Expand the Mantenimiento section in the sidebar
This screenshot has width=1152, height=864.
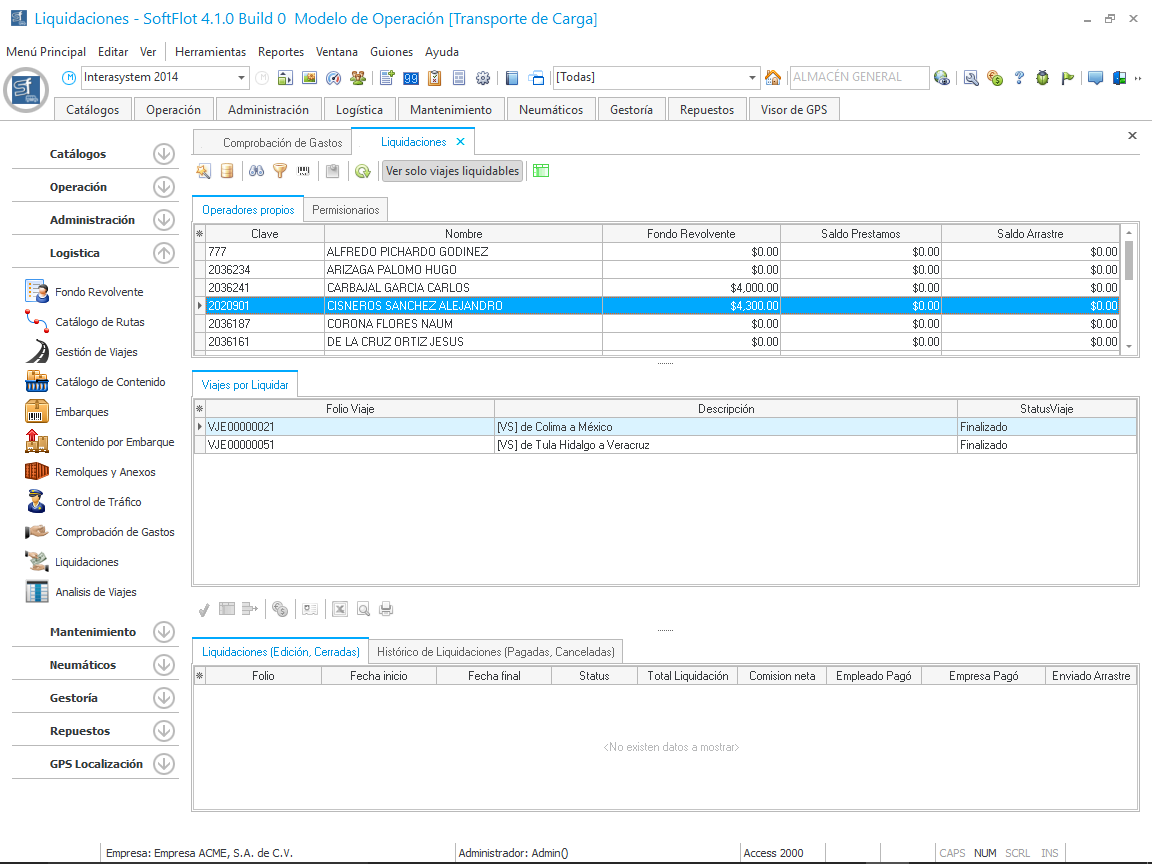pos(163,632)
